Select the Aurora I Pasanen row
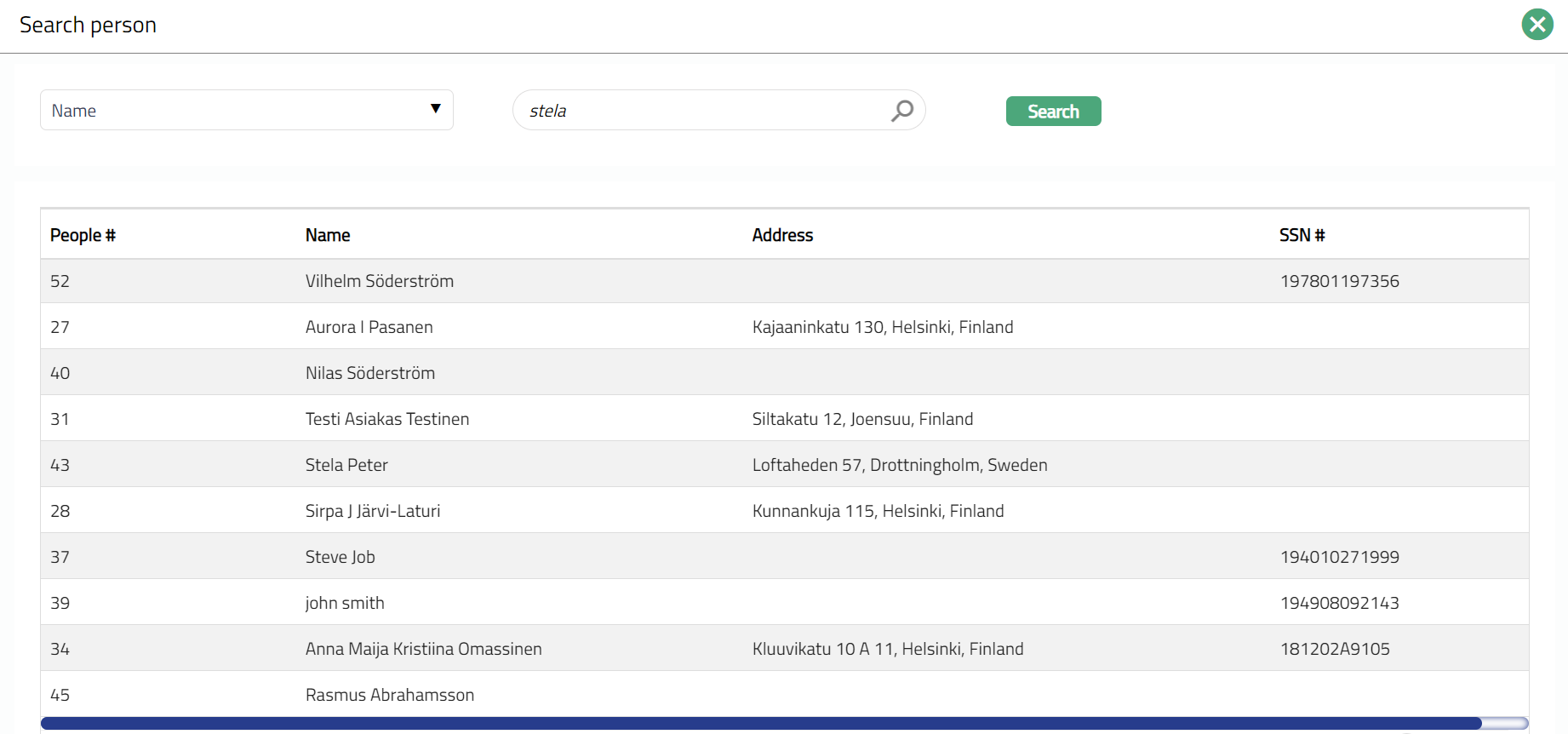This screenshot has width=1568, height=734. tap(369, 327)
